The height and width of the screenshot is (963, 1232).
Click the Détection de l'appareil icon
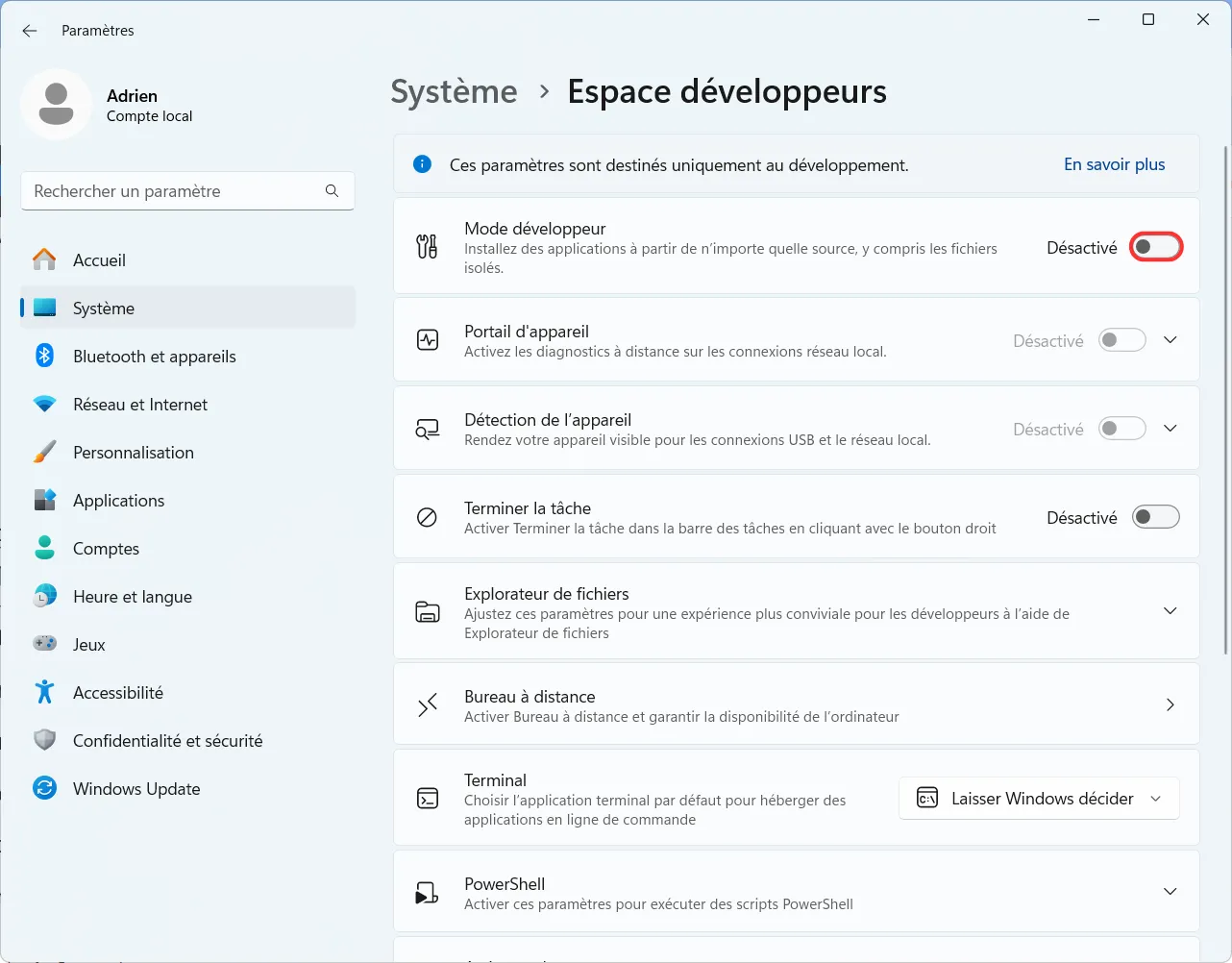click(427, 429)
